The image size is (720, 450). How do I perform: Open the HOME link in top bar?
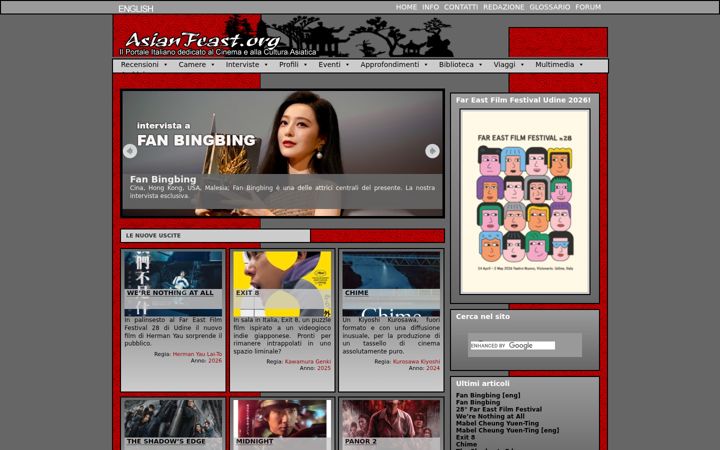point(406,7)
